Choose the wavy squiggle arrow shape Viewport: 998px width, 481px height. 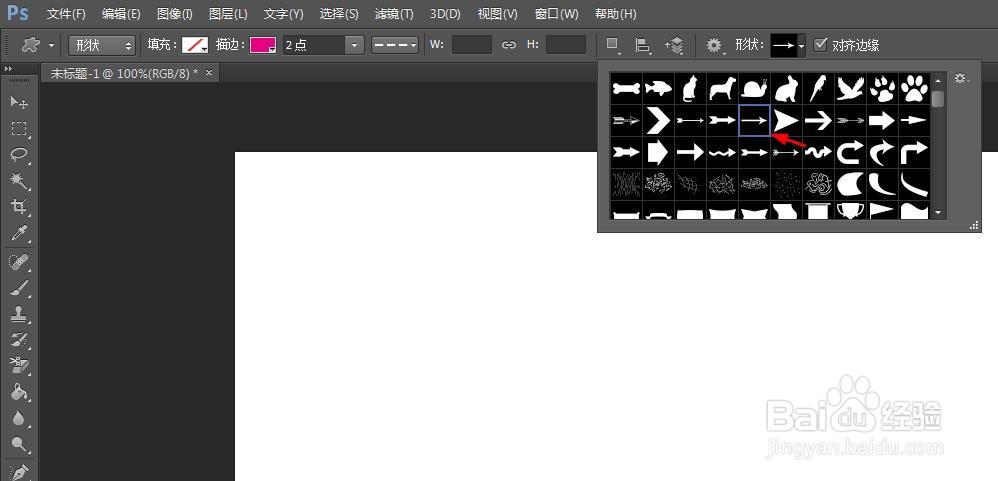pos(818,152)
